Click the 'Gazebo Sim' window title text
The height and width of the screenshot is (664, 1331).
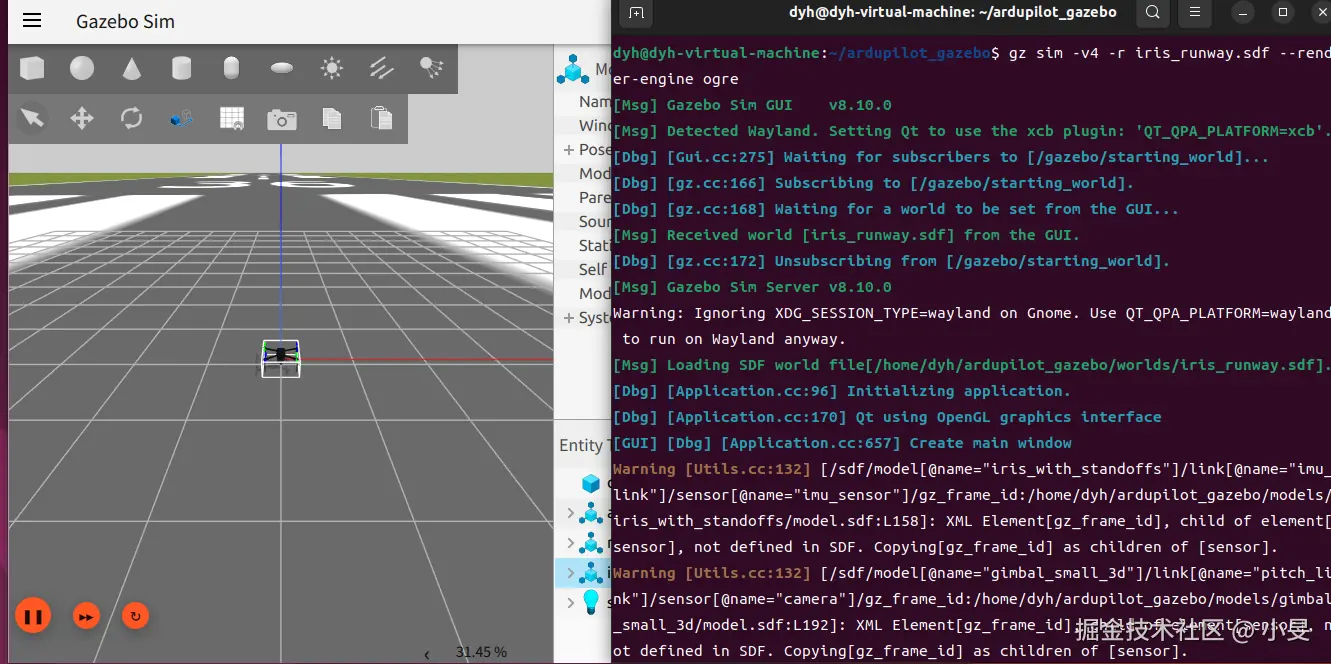pos(125,21)
